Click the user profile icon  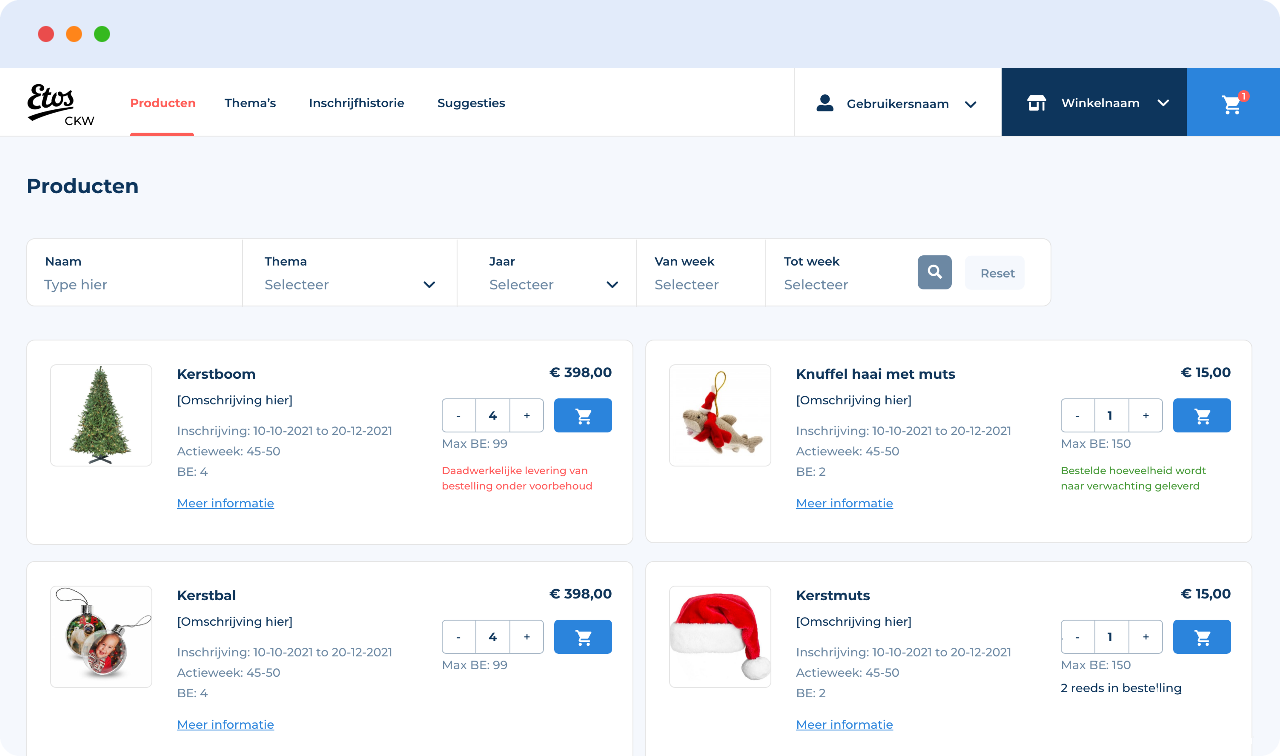825,103
